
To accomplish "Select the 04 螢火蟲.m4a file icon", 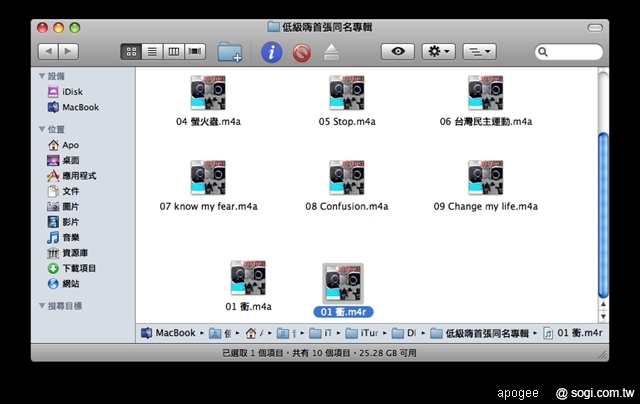I will point(208,93).
